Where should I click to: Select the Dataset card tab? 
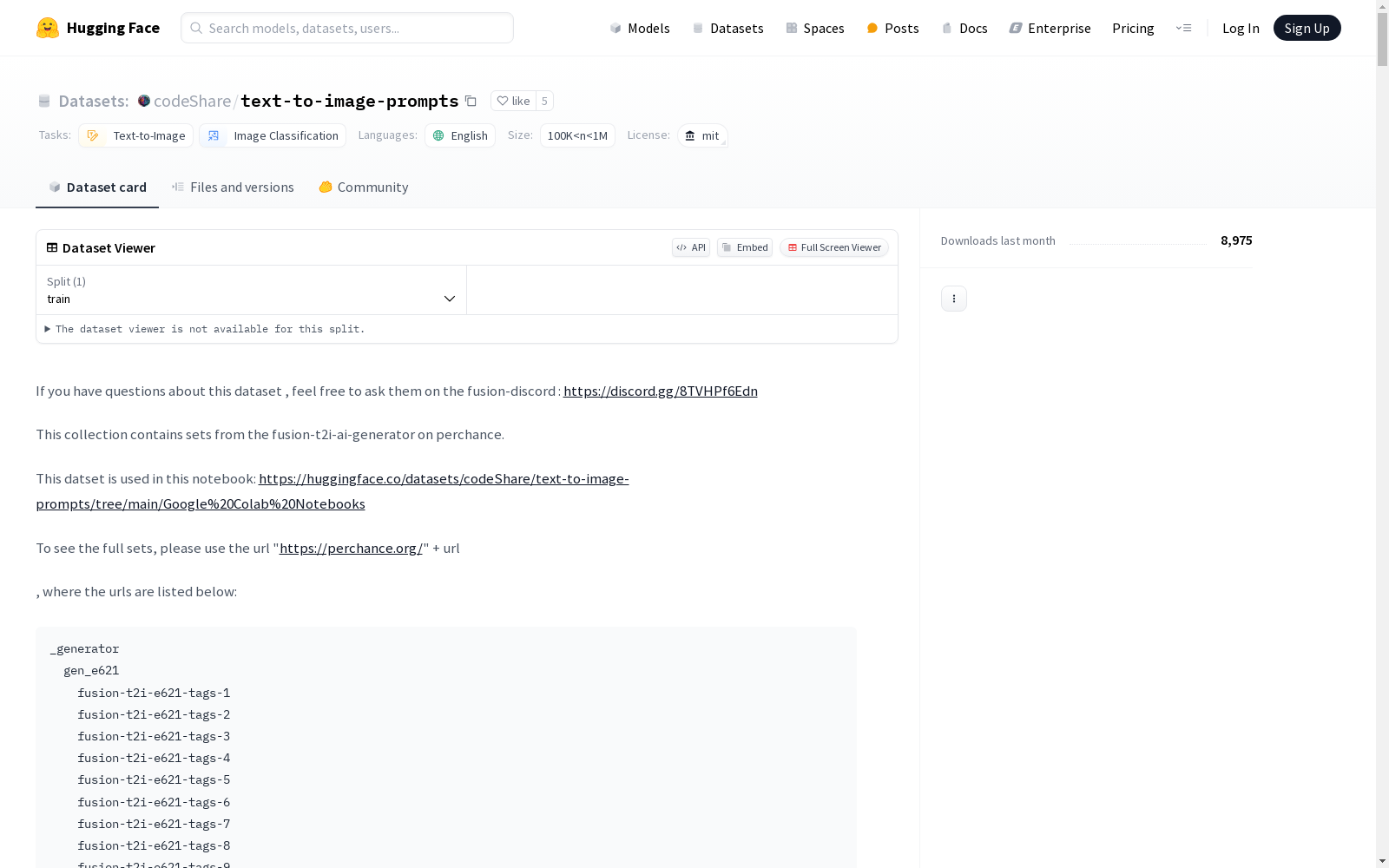(97, 187)
